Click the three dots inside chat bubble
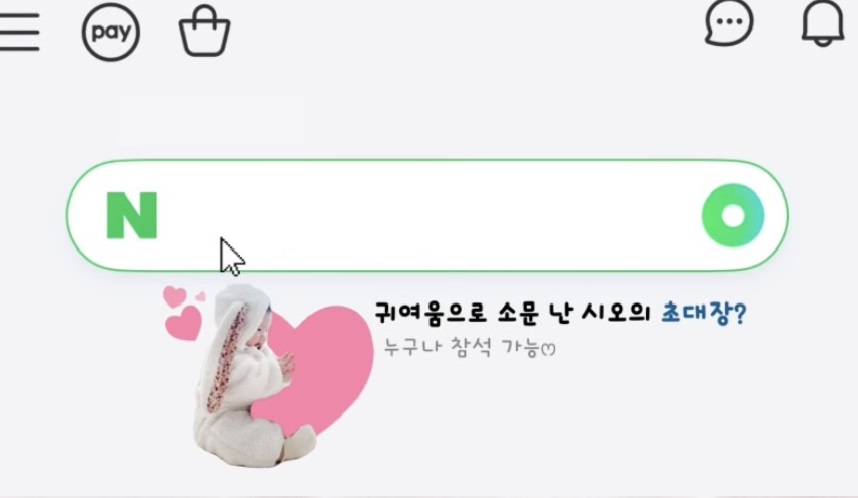 (729, 21)
